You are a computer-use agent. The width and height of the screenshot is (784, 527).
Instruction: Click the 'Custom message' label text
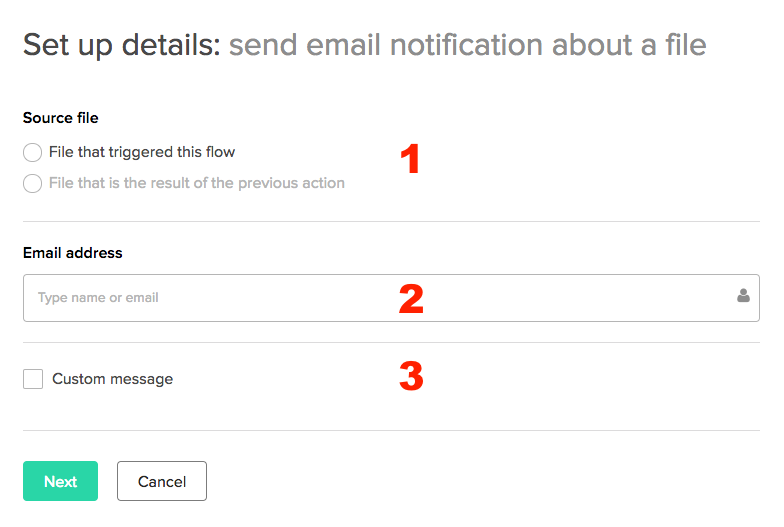[112, 379]
